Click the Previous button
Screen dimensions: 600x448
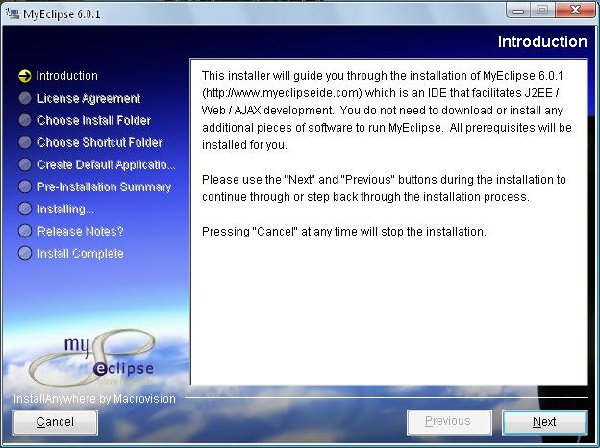point(449,422)
